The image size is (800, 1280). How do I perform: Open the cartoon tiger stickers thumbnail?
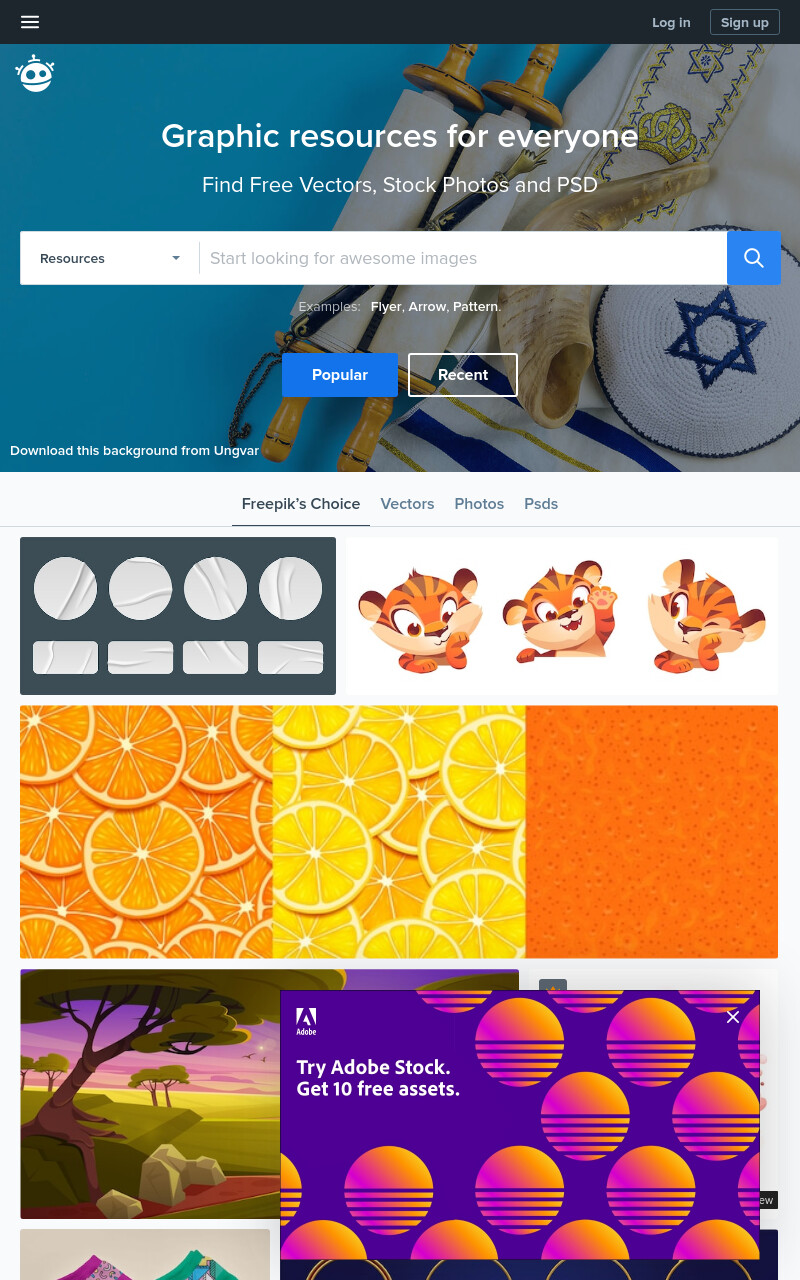pos(562,616)
